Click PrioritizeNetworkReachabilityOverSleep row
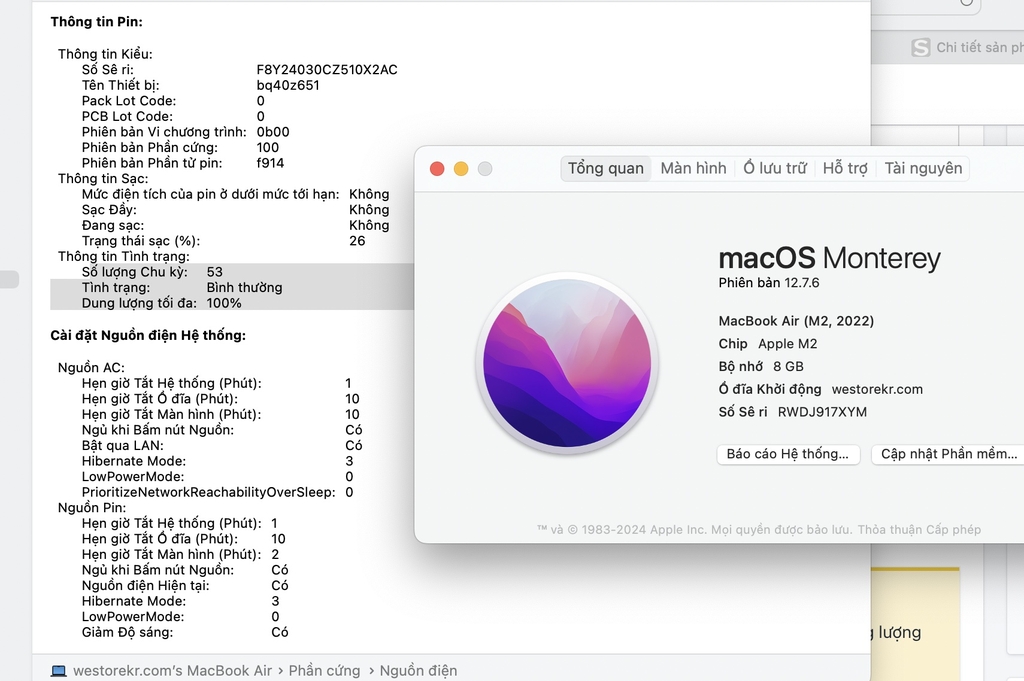1024x681 pixels. pos(217,492)
